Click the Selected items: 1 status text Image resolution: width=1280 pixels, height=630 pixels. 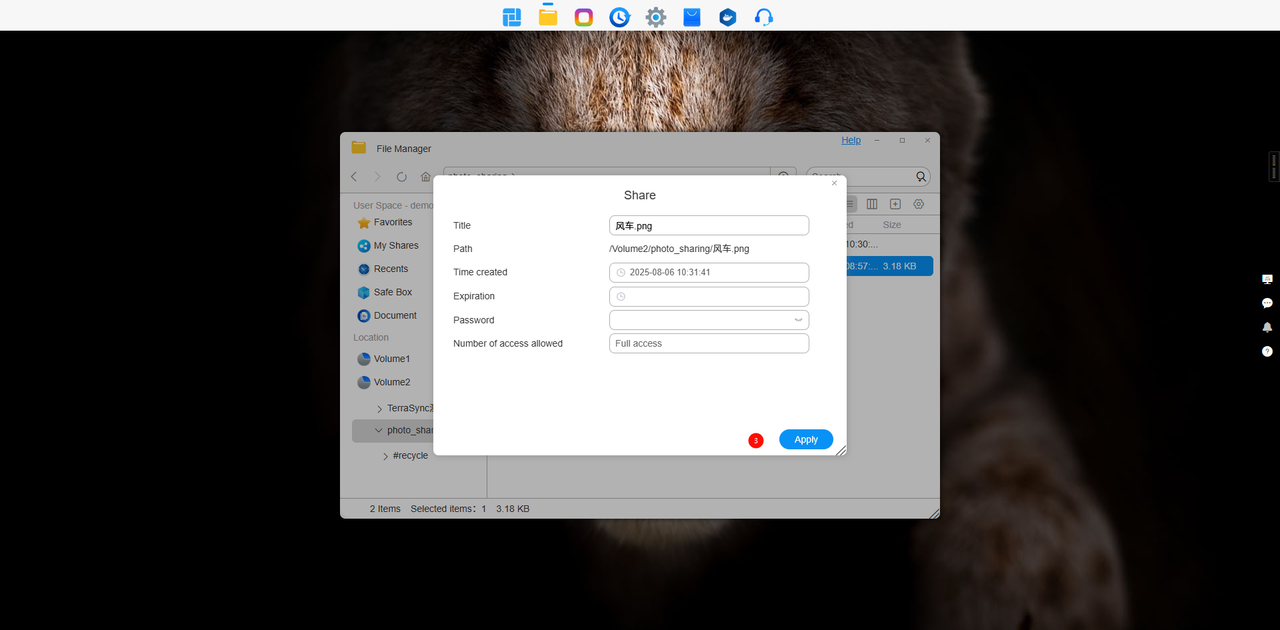(x=448, y=509)
